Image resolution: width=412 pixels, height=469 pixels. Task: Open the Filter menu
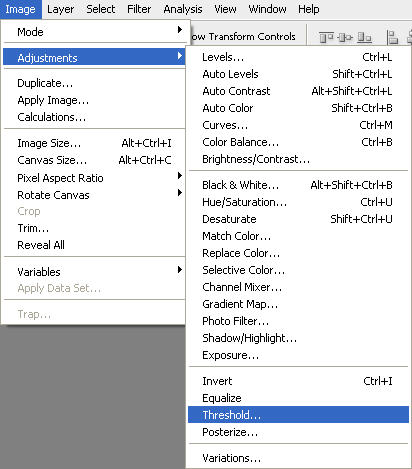click(139, 9)
